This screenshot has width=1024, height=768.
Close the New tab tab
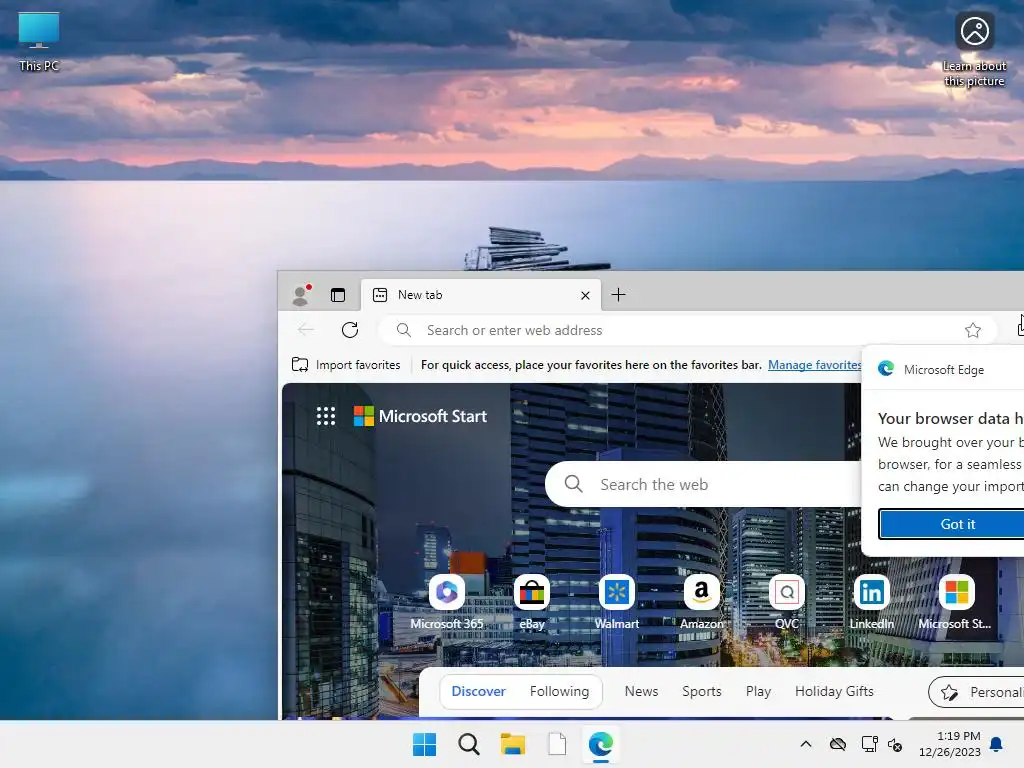point(585,296)
